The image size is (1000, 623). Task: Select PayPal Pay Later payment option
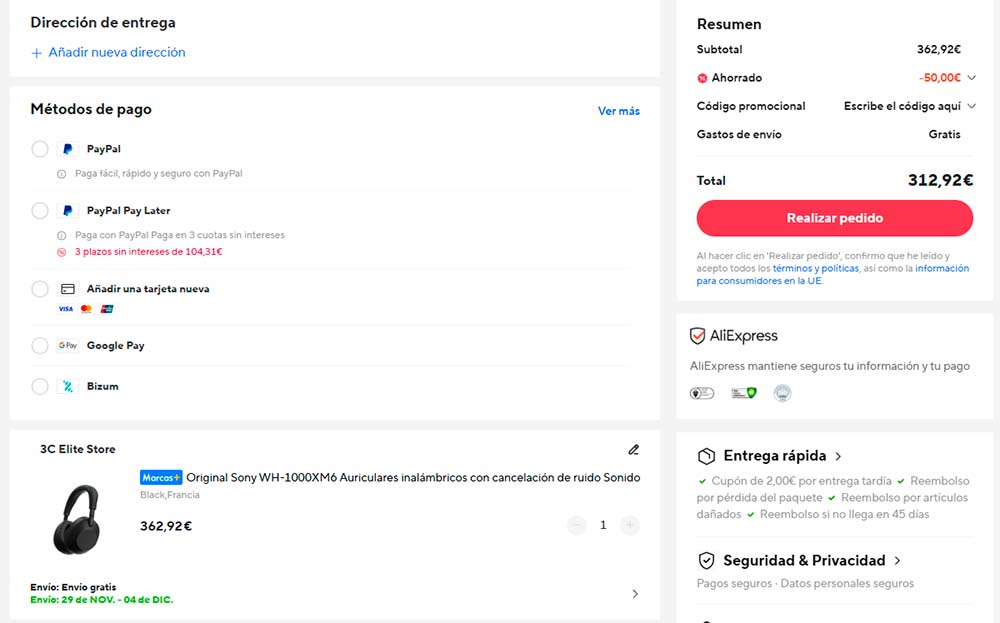pos(40,211)
